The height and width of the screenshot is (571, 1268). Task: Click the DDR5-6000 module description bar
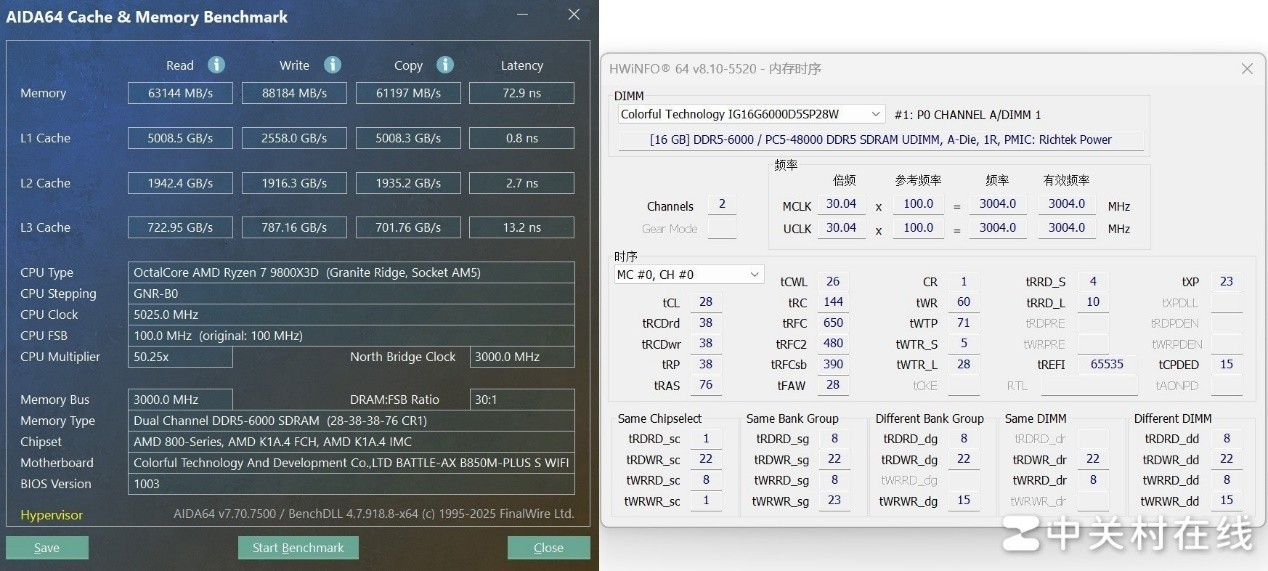pos(881,140)
